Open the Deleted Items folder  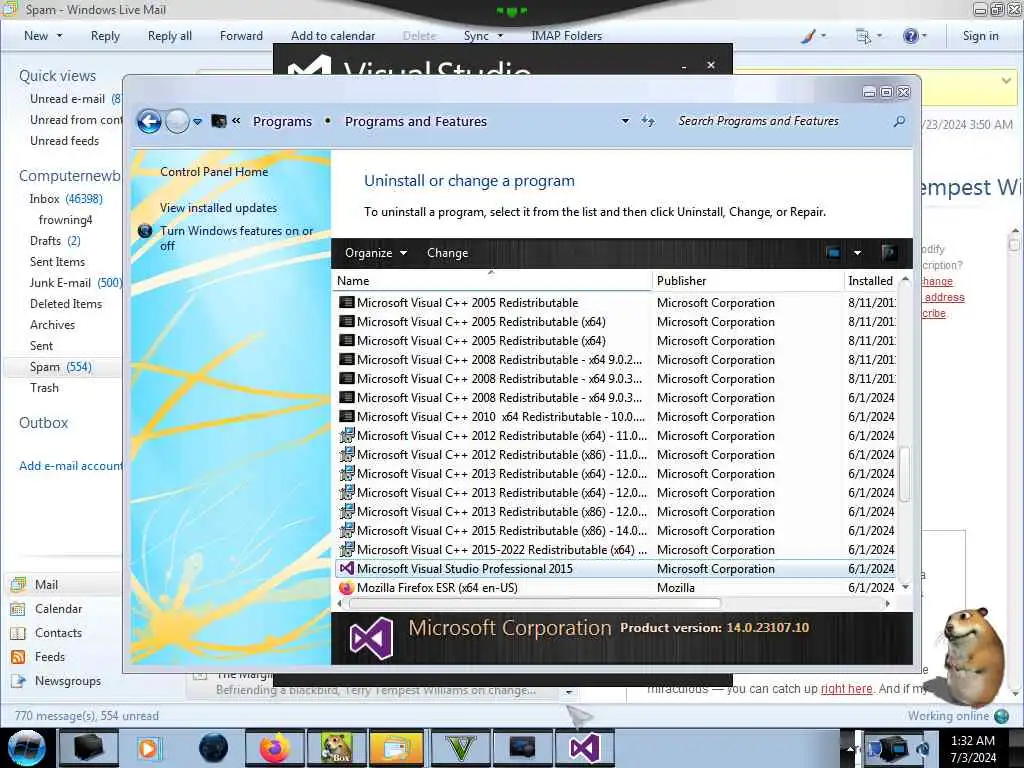point(66,304)
